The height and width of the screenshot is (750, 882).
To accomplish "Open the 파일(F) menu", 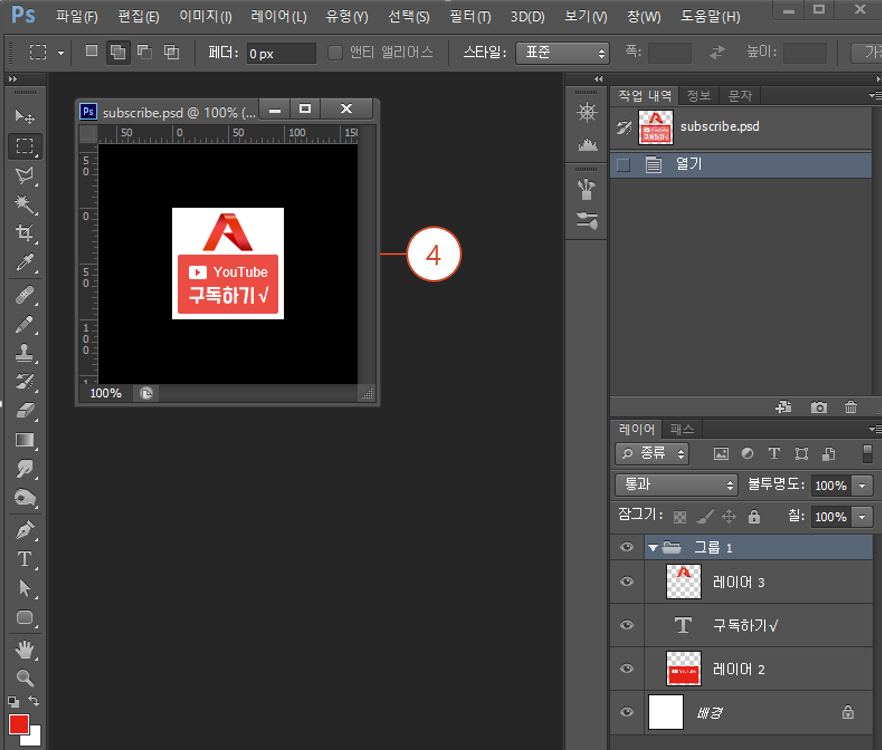I will click(76, 16).
